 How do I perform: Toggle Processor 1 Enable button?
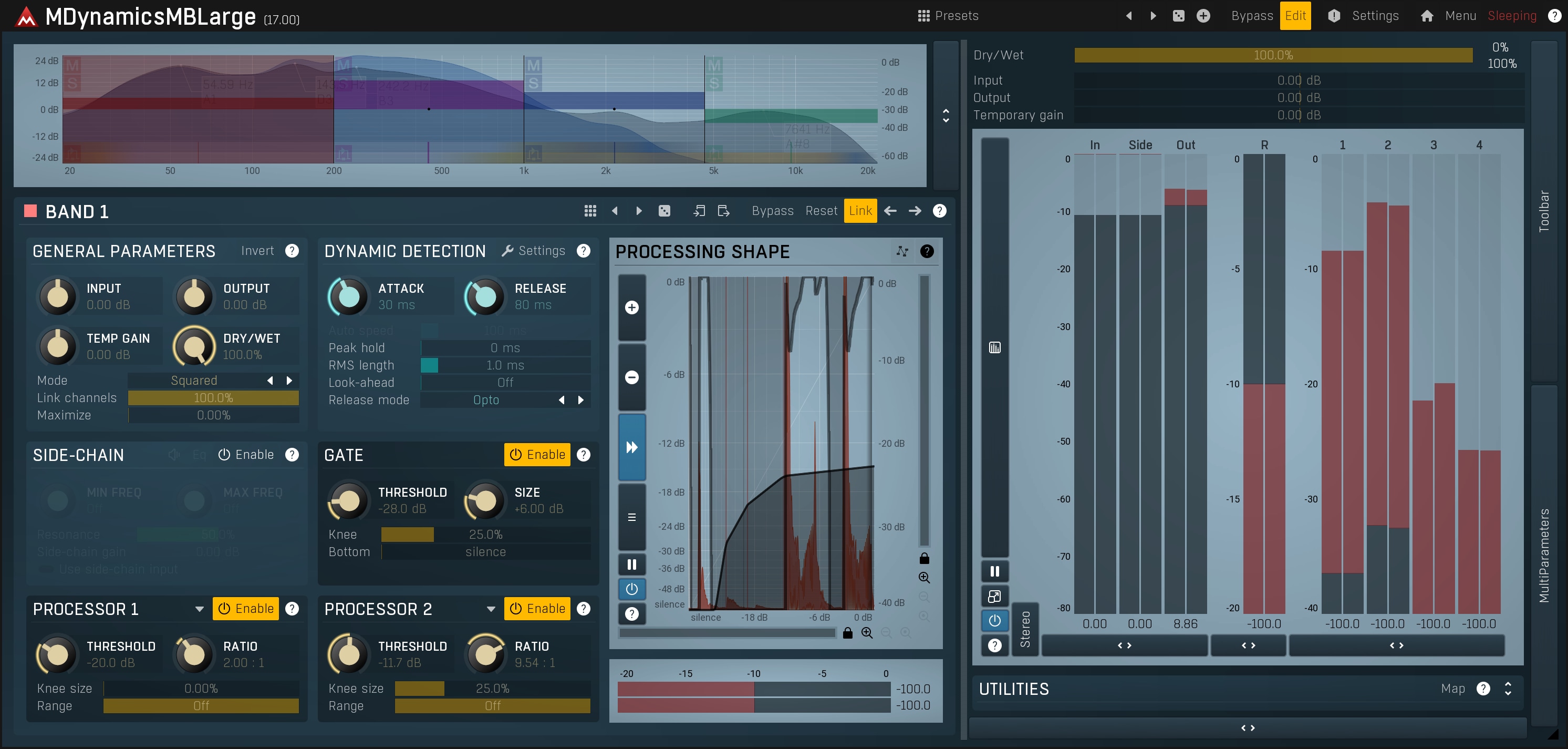pyautogui.click(x=245, y=609)
